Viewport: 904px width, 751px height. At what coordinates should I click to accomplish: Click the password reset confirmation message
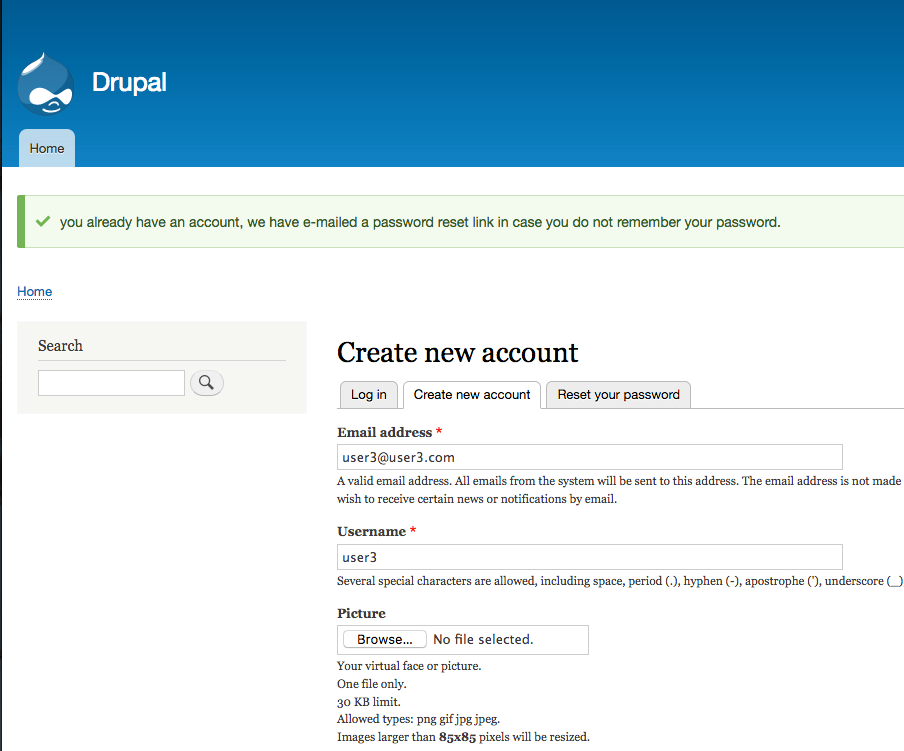pyautogui.click(x=420, y=221)
